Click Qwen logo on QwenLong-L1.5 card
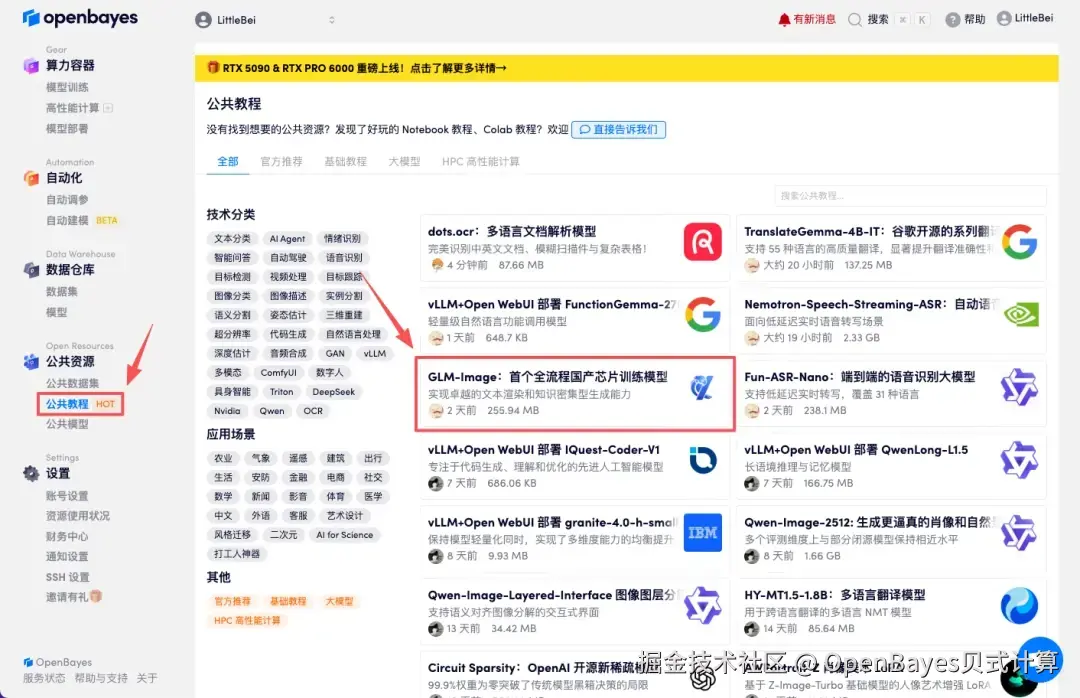Viewport: 1080px width, 698px height. point(1019,460)
